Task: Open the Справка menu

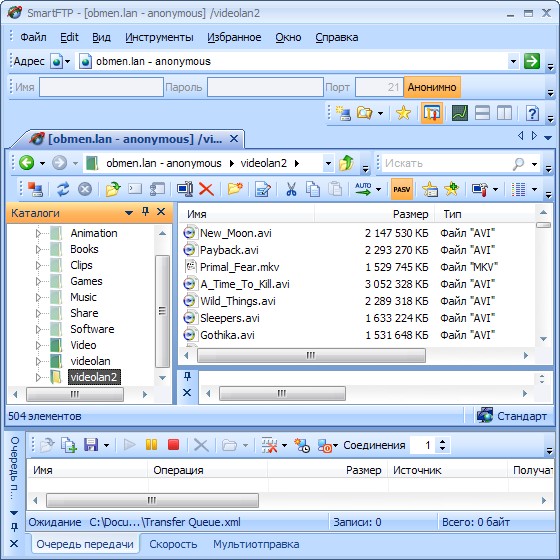Action: (336, 37)
